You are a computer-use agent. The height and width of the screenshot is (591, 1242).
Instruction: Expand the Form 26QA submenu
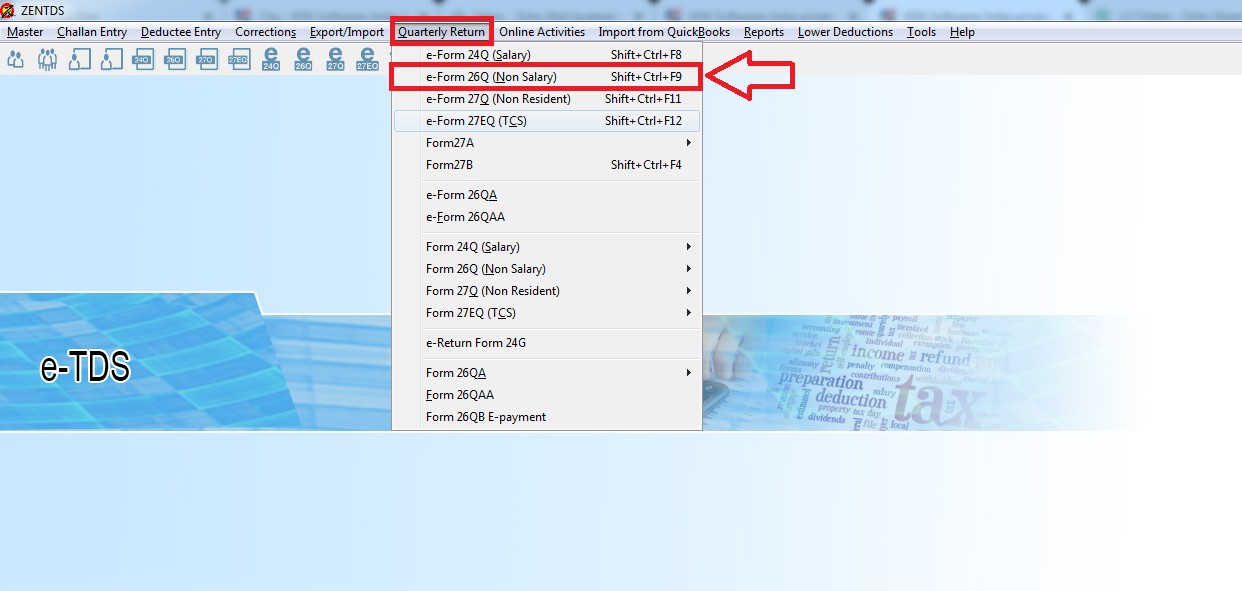[x=547, y=373]
